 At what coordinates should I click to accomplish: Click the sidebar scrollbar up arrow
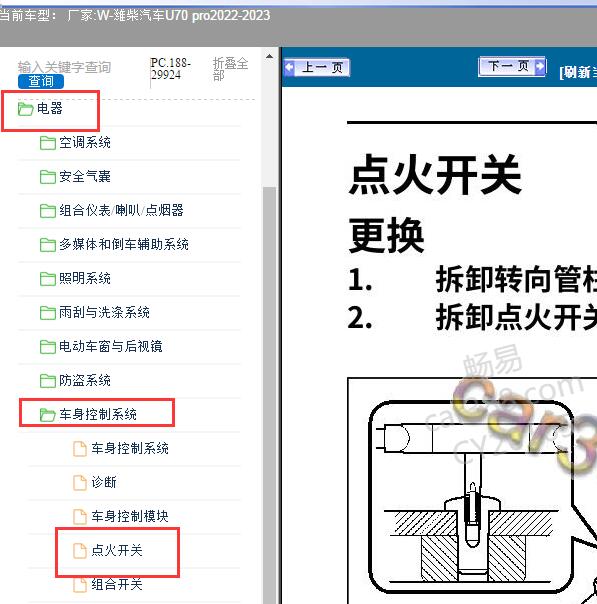tap(270, 56)
